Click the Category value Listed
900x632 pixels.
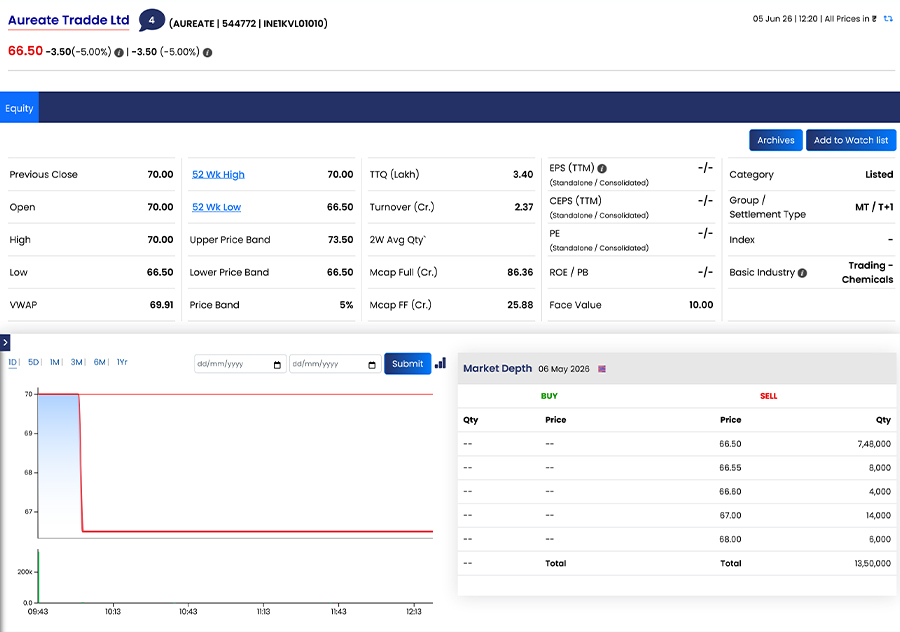click(x=879, y=174)
